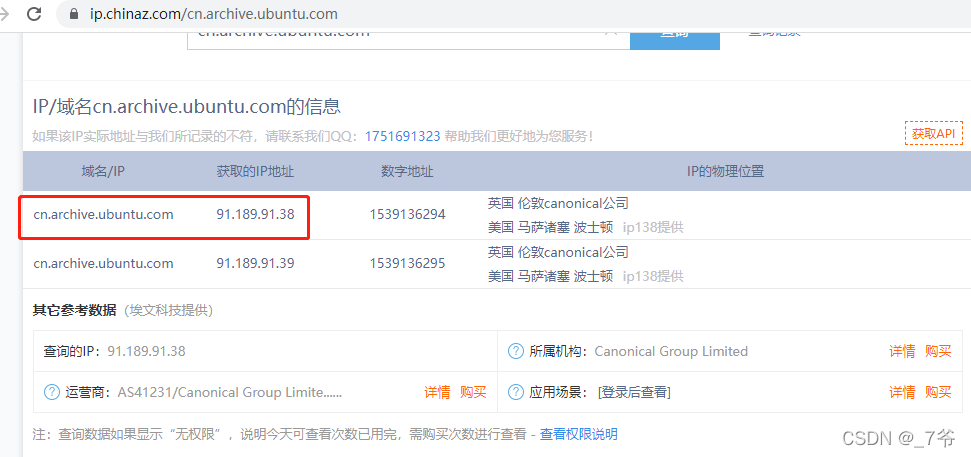Open 详情 for the 所属机构 row
Image resolution: width=971 pixels, height=457 pixels.
pyautogui.click(x=902, y=351)
